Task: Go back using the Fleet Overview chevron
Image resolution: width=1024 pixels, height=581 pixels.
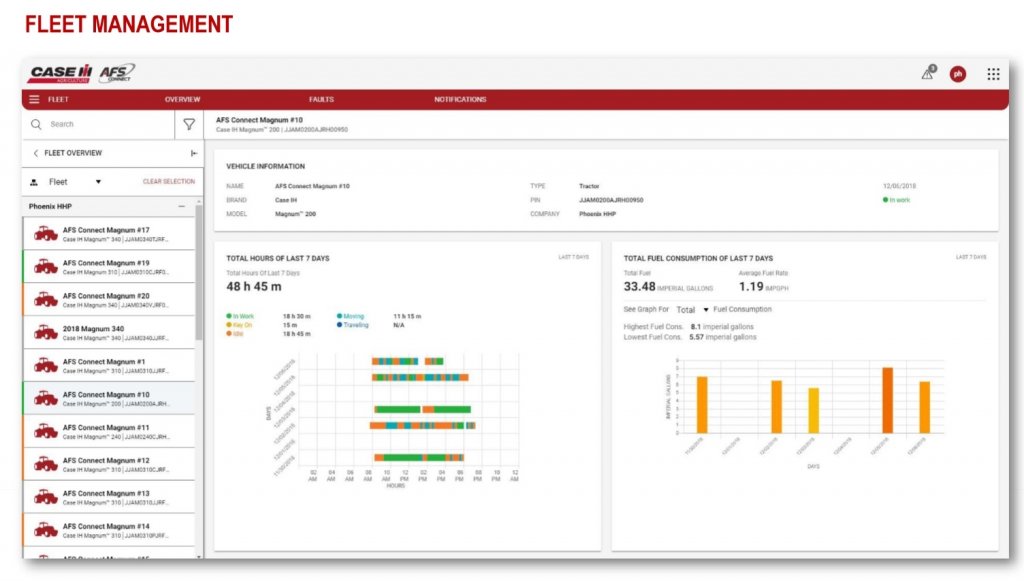Action: (x=35, y=153)
